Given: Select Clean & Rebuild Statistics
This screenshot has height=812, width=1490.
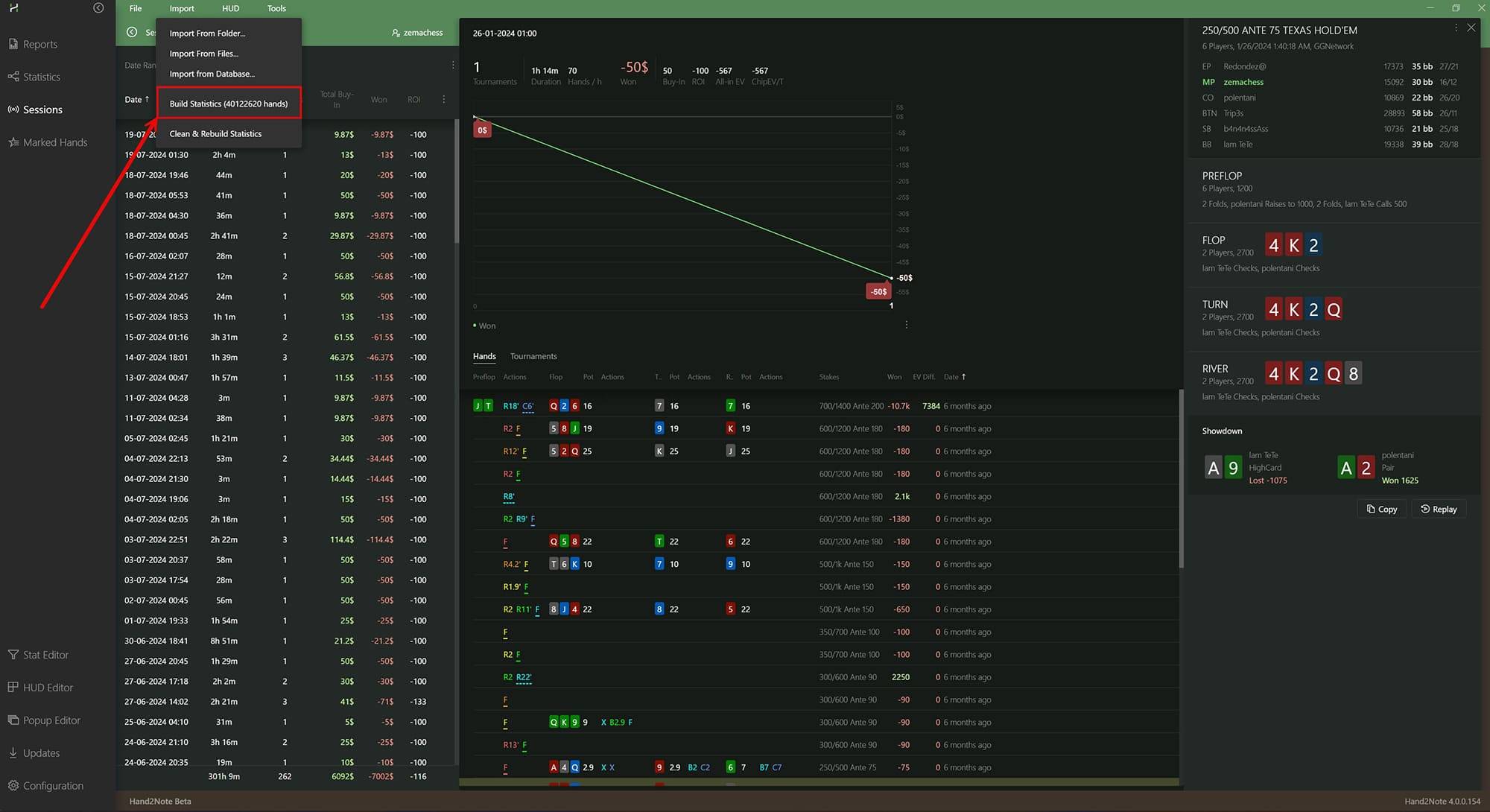Looking at the screenshot, I should pos(215,134).
